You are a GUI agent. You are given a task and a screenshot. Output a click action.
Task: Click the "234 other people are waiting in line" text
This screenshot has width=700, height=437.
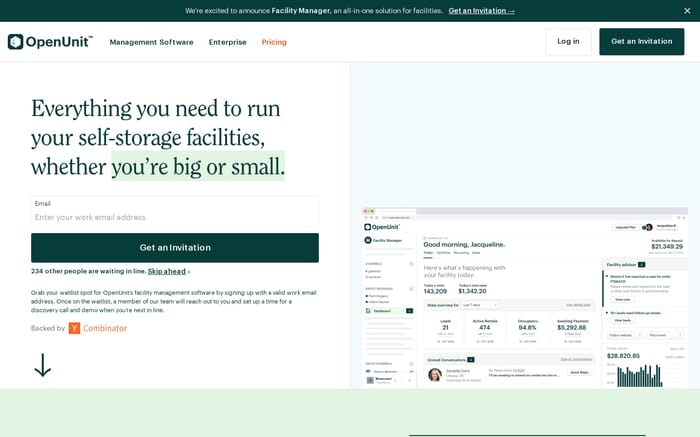pos(88,271)
